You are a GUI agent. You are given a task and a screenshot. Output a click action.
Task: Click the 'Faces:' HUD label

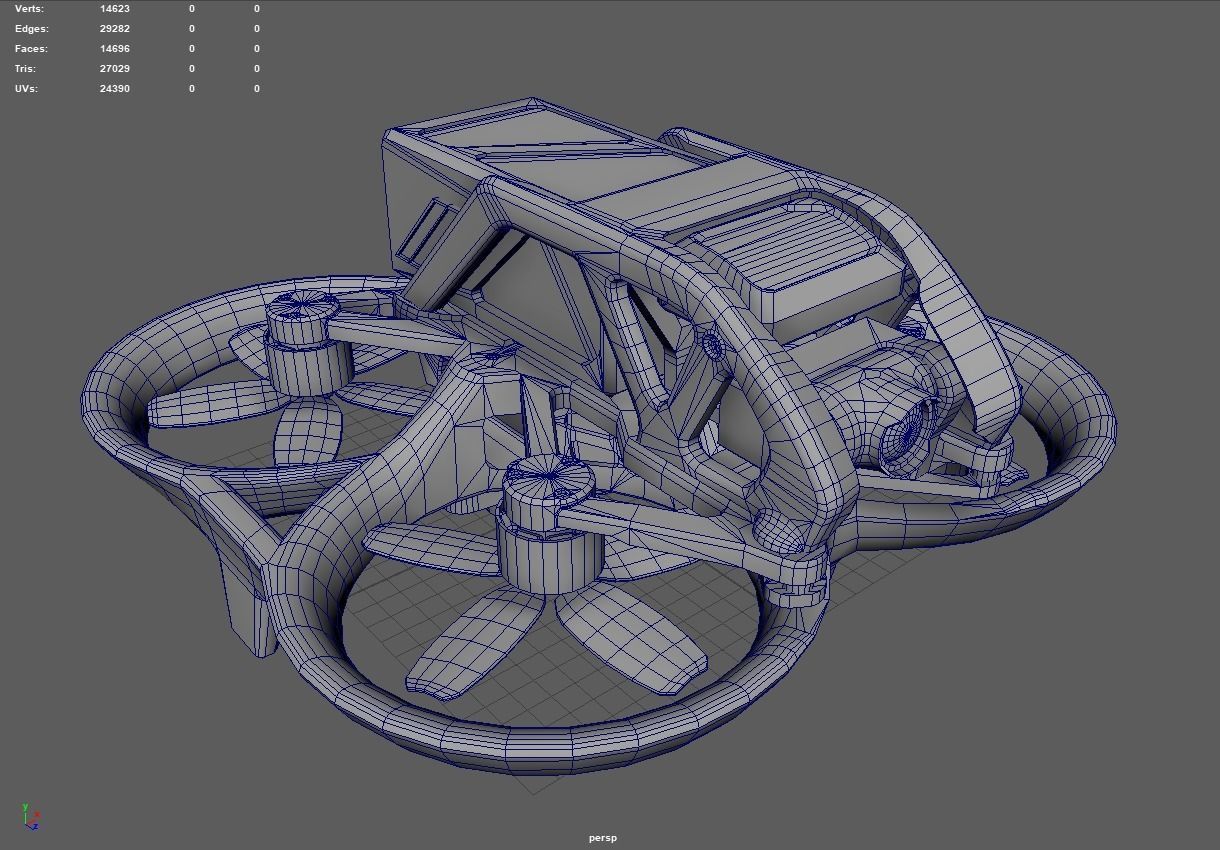point(31,48)
